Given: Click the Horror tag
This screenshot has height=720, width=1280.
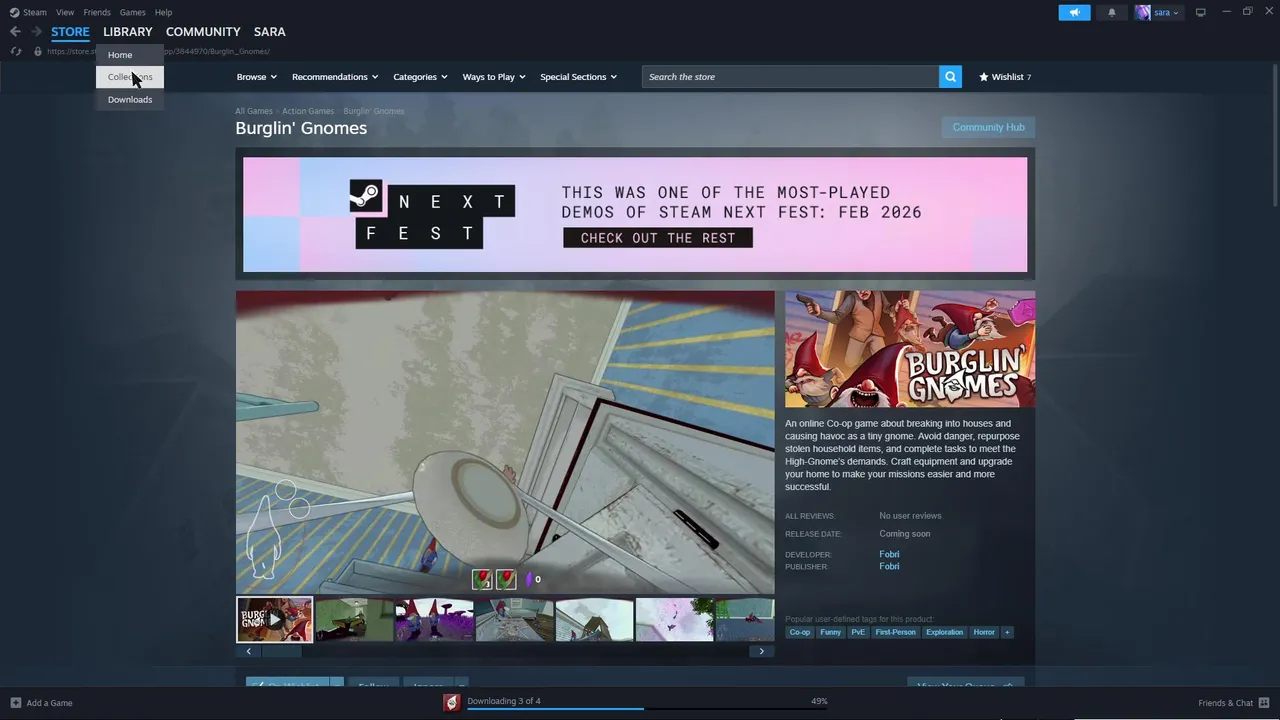Looking at the screenshot, I should 984,632.
